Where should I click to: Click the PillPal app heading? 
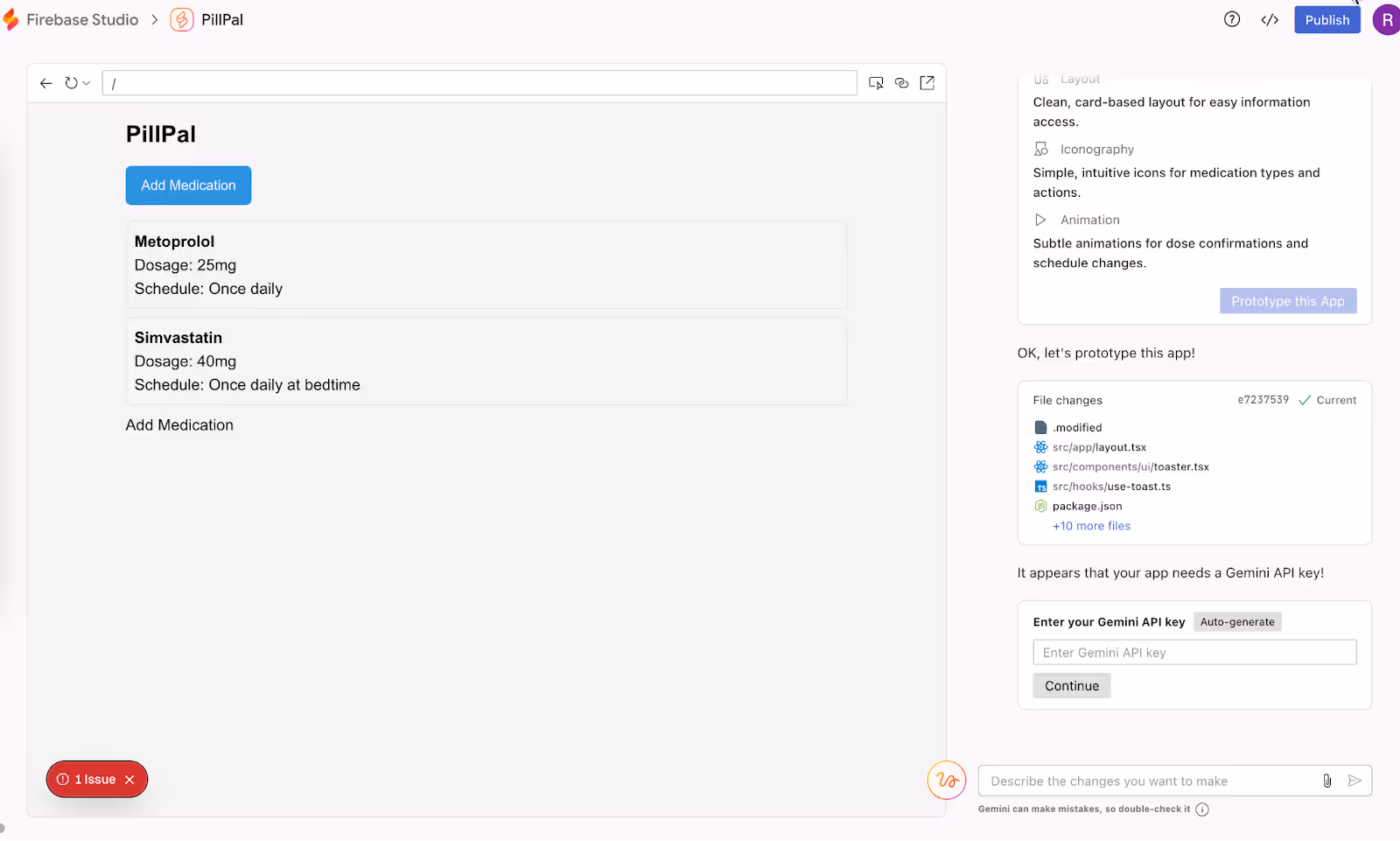(x=161, y=134)
